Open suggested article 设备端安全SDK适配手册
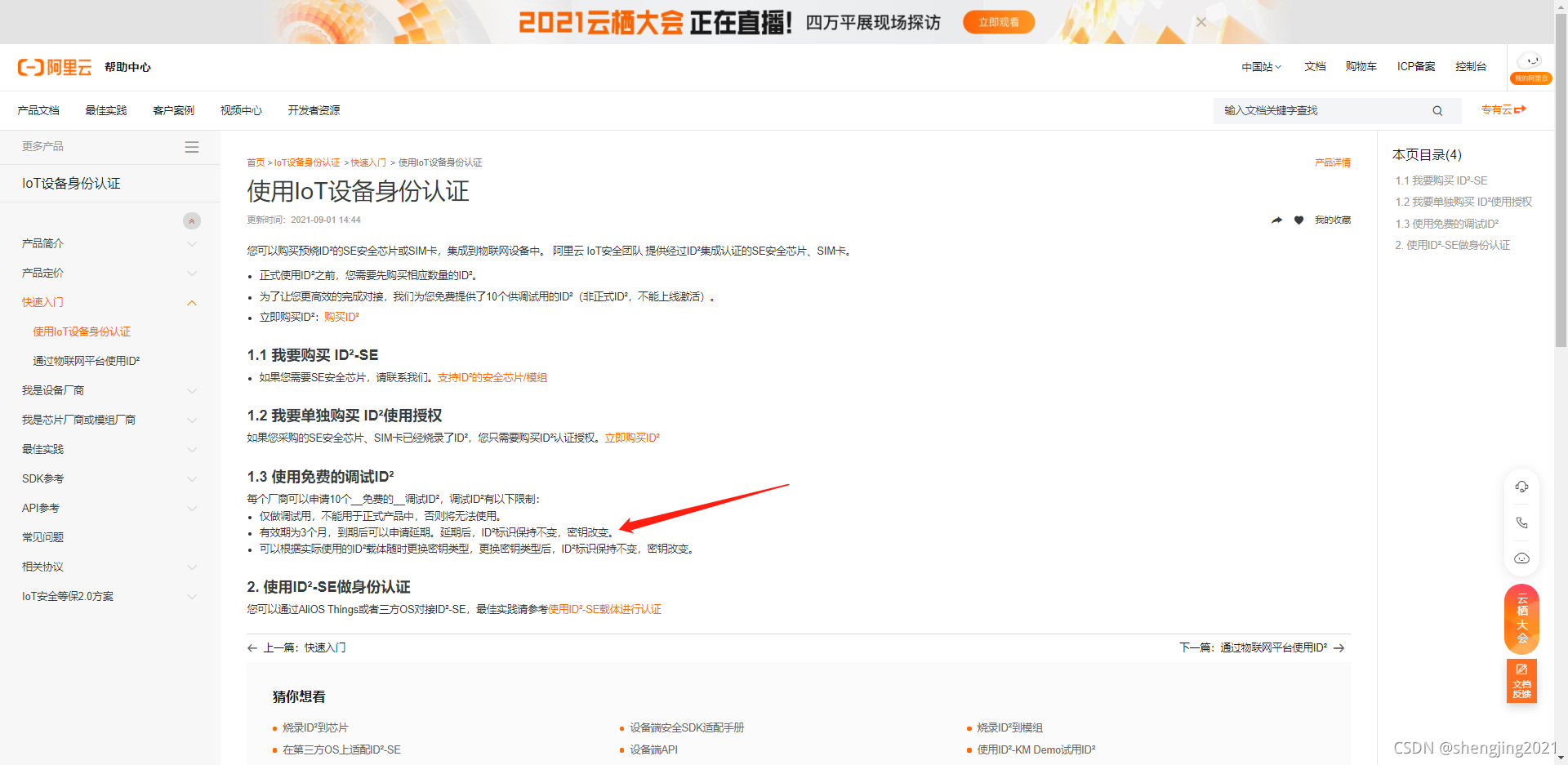This screenshot has width=1568, height=765. tap(687, 728)
